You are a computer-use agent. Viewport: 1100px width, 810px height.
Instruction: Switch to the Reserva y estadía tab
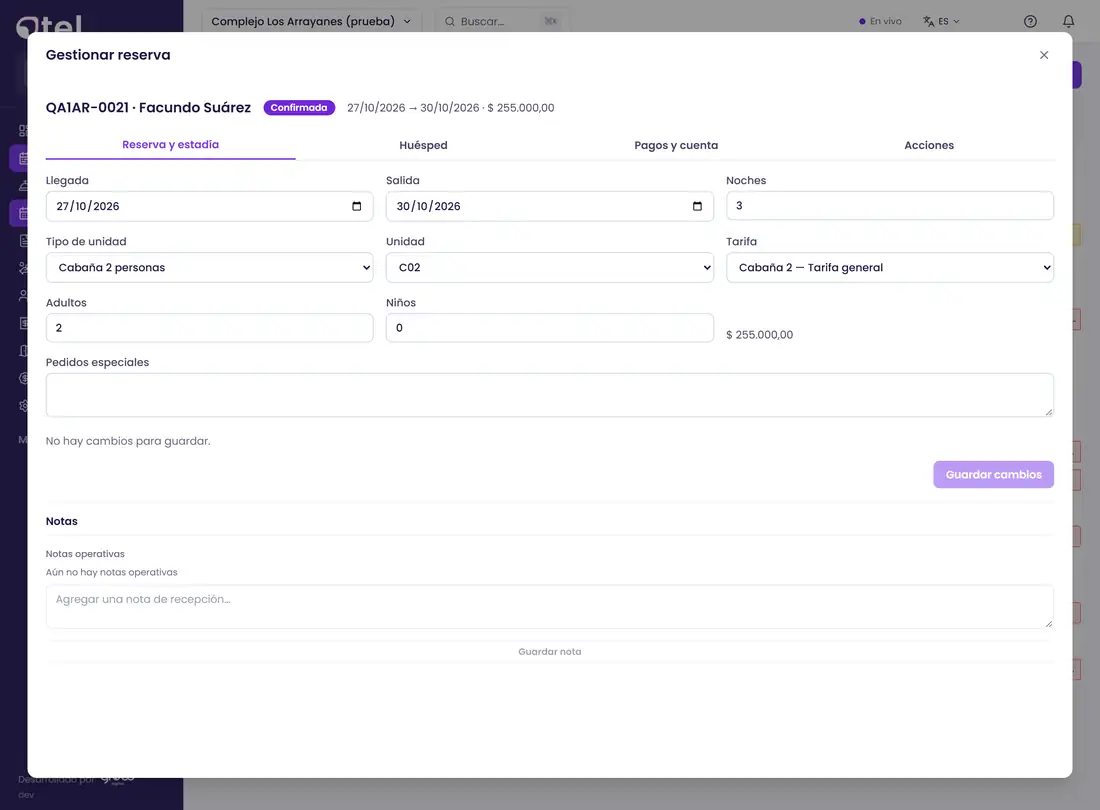coord(170,144)
